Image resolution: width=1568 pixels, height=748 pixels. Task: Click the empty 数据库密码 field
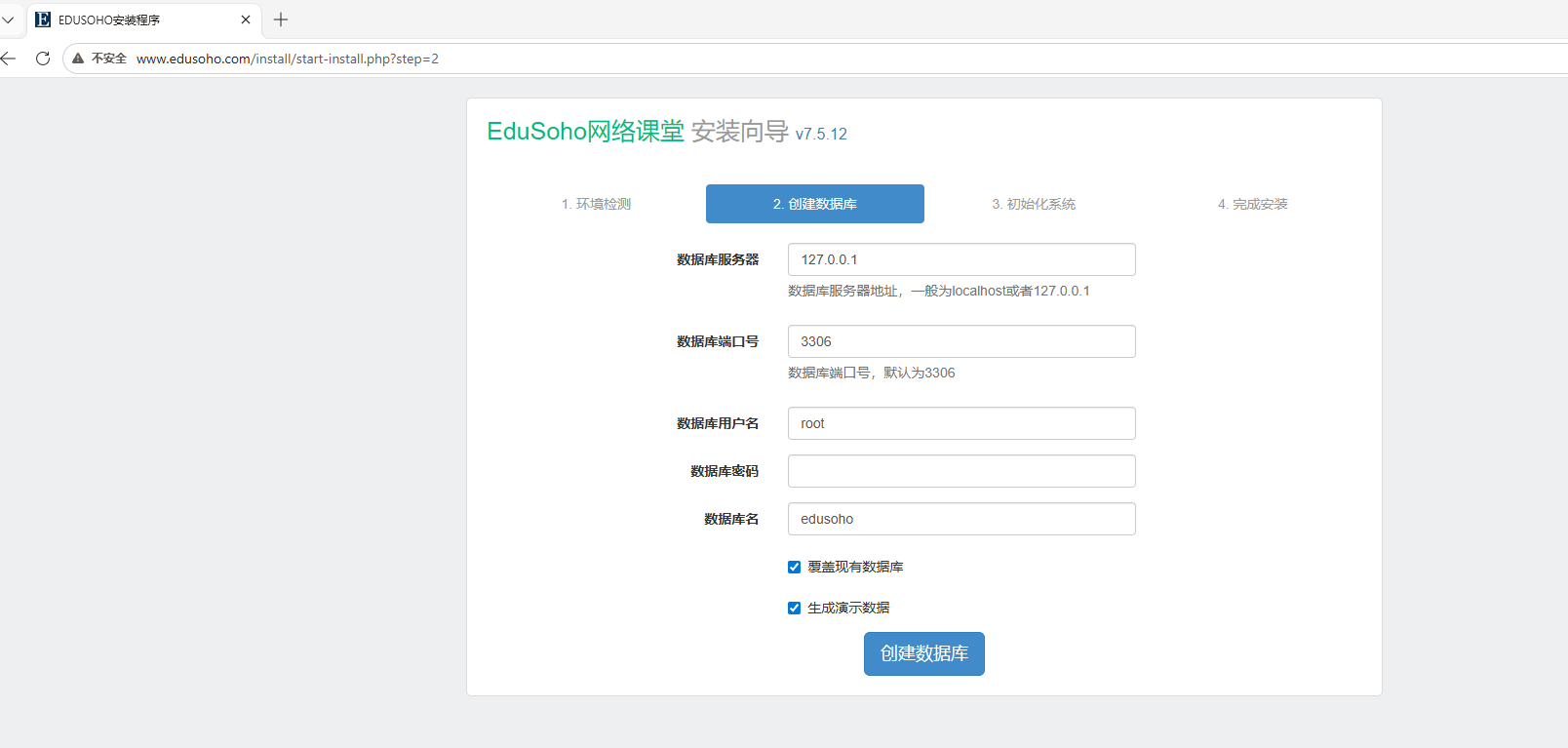[961, 471]
